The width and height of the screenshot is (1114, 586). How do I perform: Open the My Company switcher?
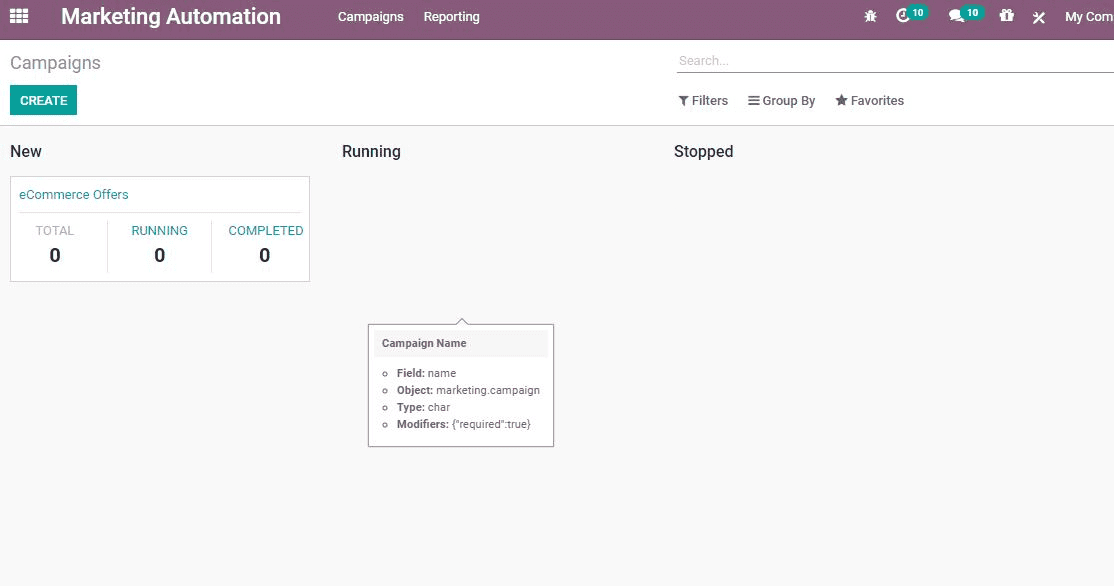tap(1088, 17)
